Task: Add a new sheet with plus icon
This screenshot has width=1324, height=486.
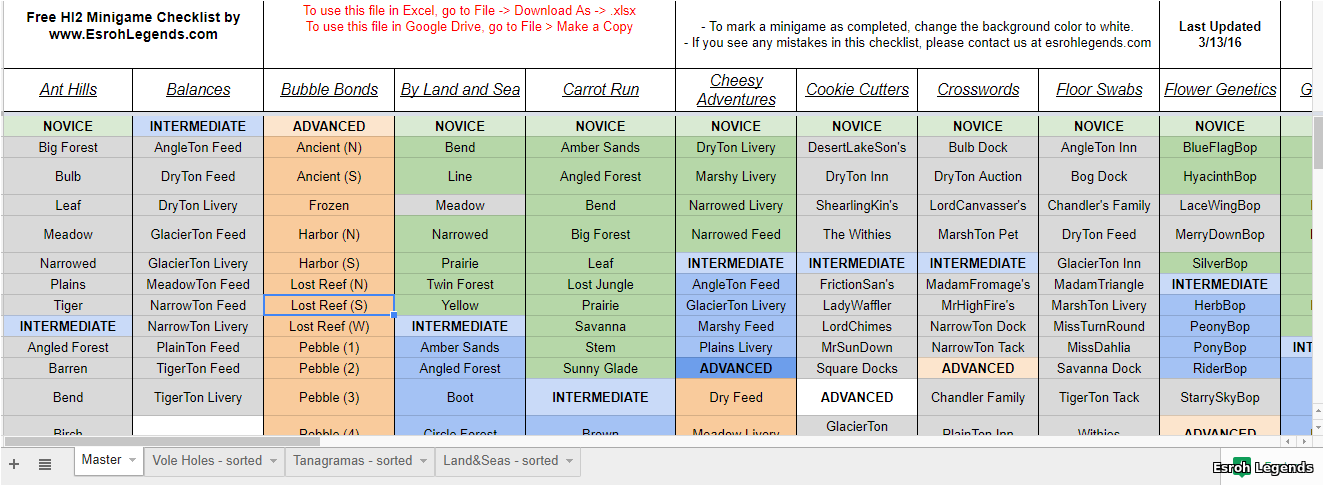Action: pos(14,464)
